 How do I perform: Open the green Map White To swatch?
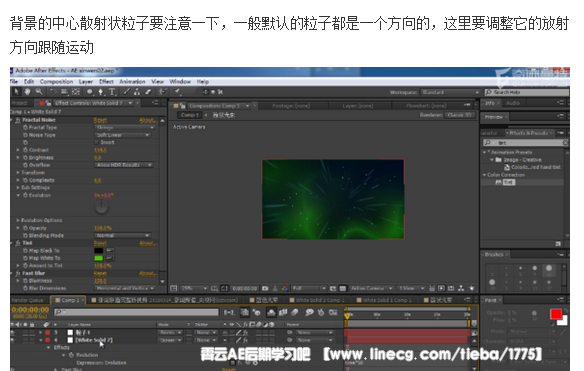coord(99,258)
